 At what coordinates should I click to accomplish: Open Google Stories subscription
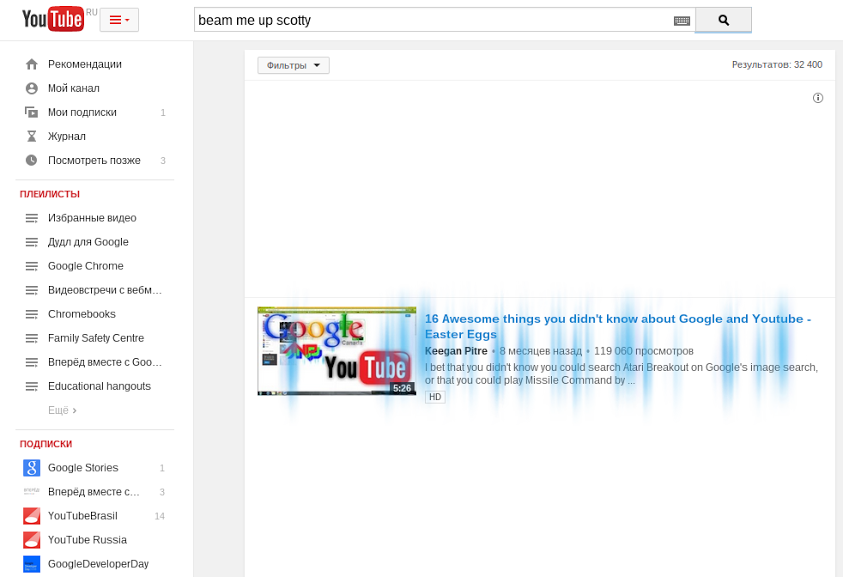tap(83, 468)
